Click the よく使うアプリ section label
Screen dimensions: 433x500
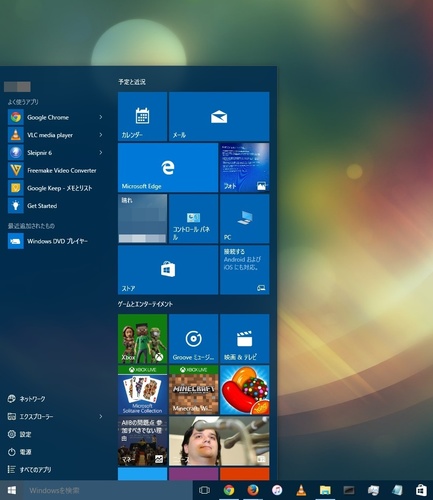[x=23, y=102]
